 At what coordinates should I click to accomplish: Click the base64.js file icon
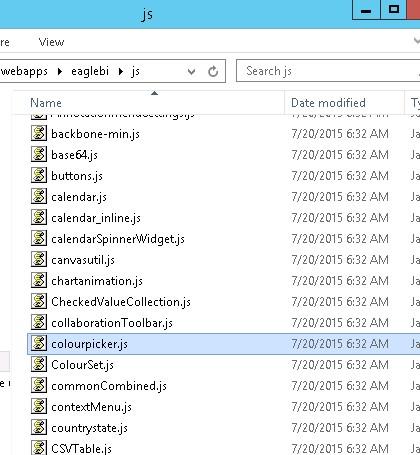[39, 154]
